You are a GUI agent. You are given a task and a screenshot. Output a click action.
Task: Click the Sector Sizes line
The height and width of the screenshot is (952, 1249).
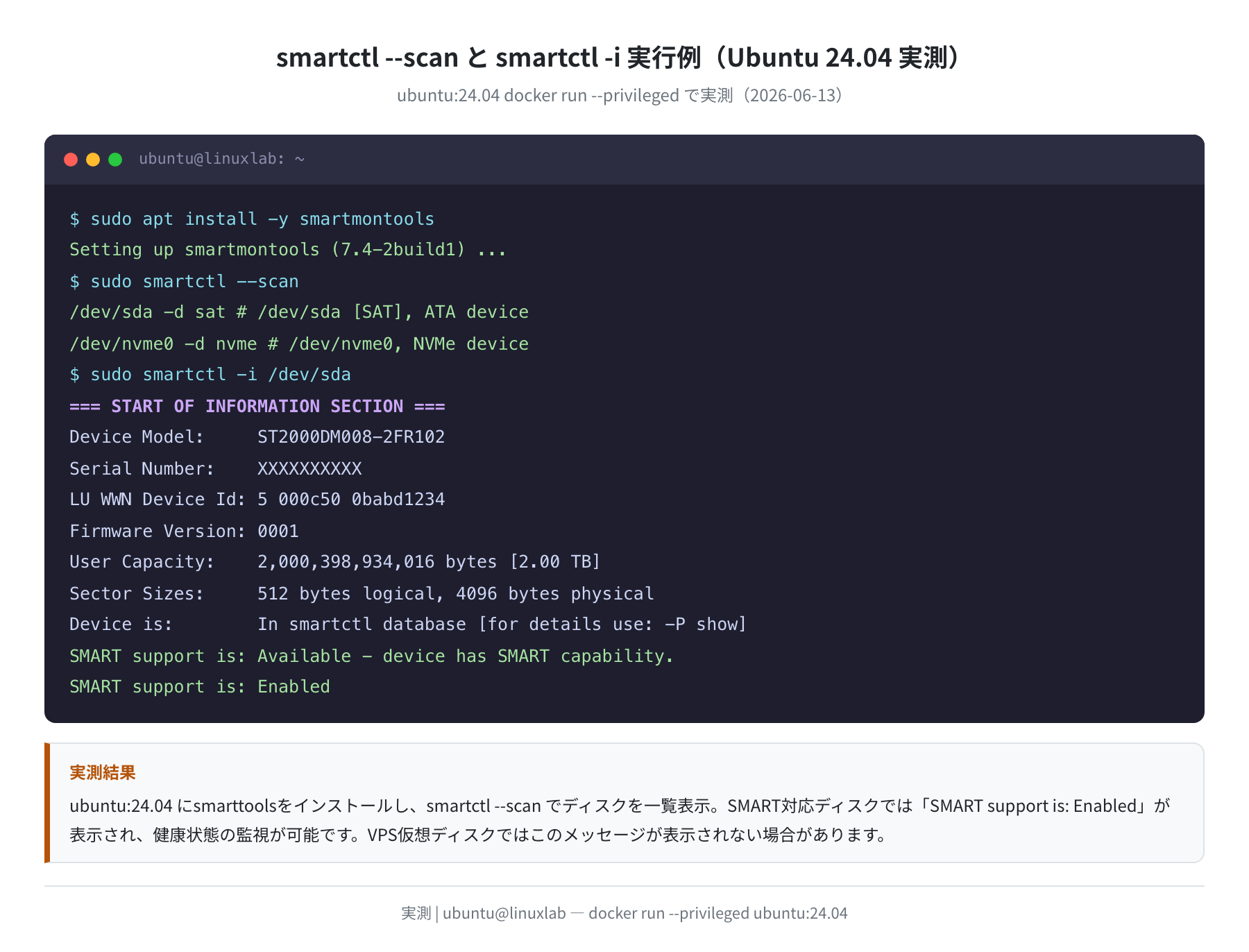coord(362,594)
